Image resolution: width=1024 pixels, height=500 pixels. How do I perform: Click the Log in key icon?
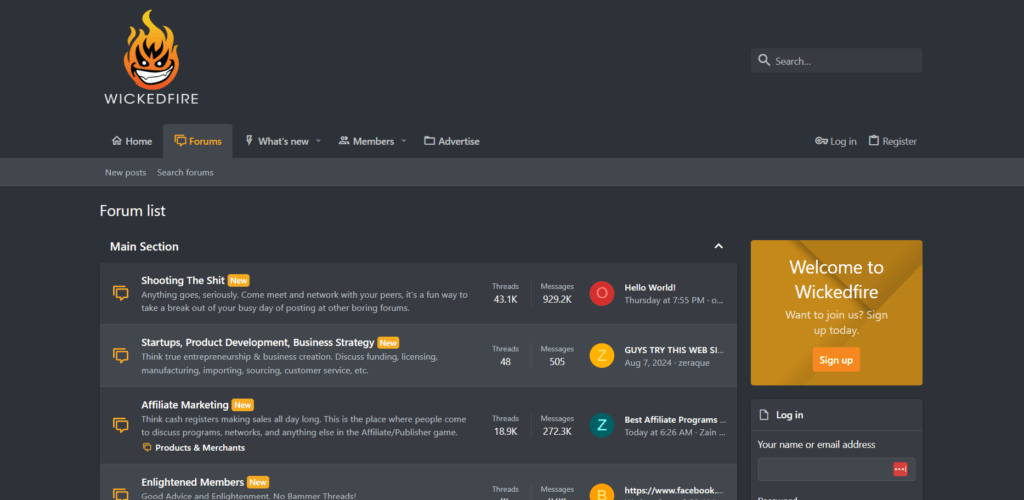point(822,141)
